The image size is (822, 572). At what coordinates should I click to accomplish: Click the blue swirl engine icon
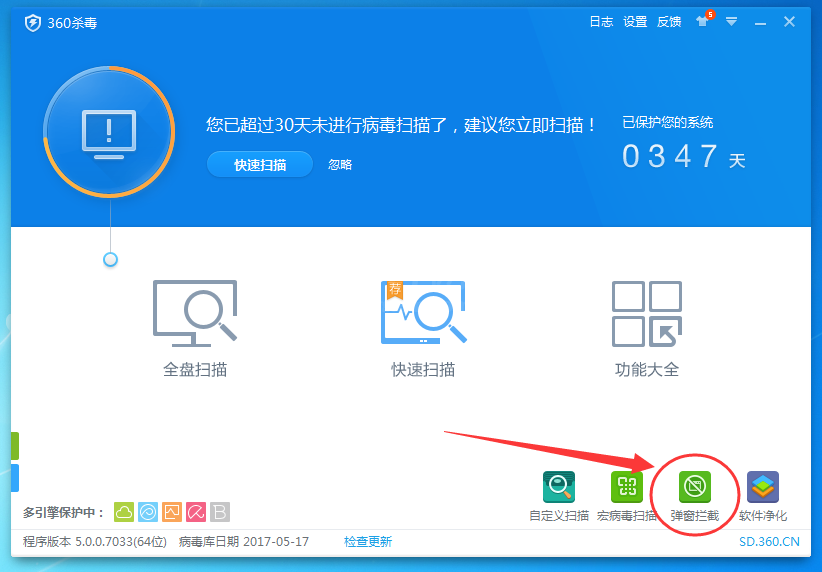point(148,512)
